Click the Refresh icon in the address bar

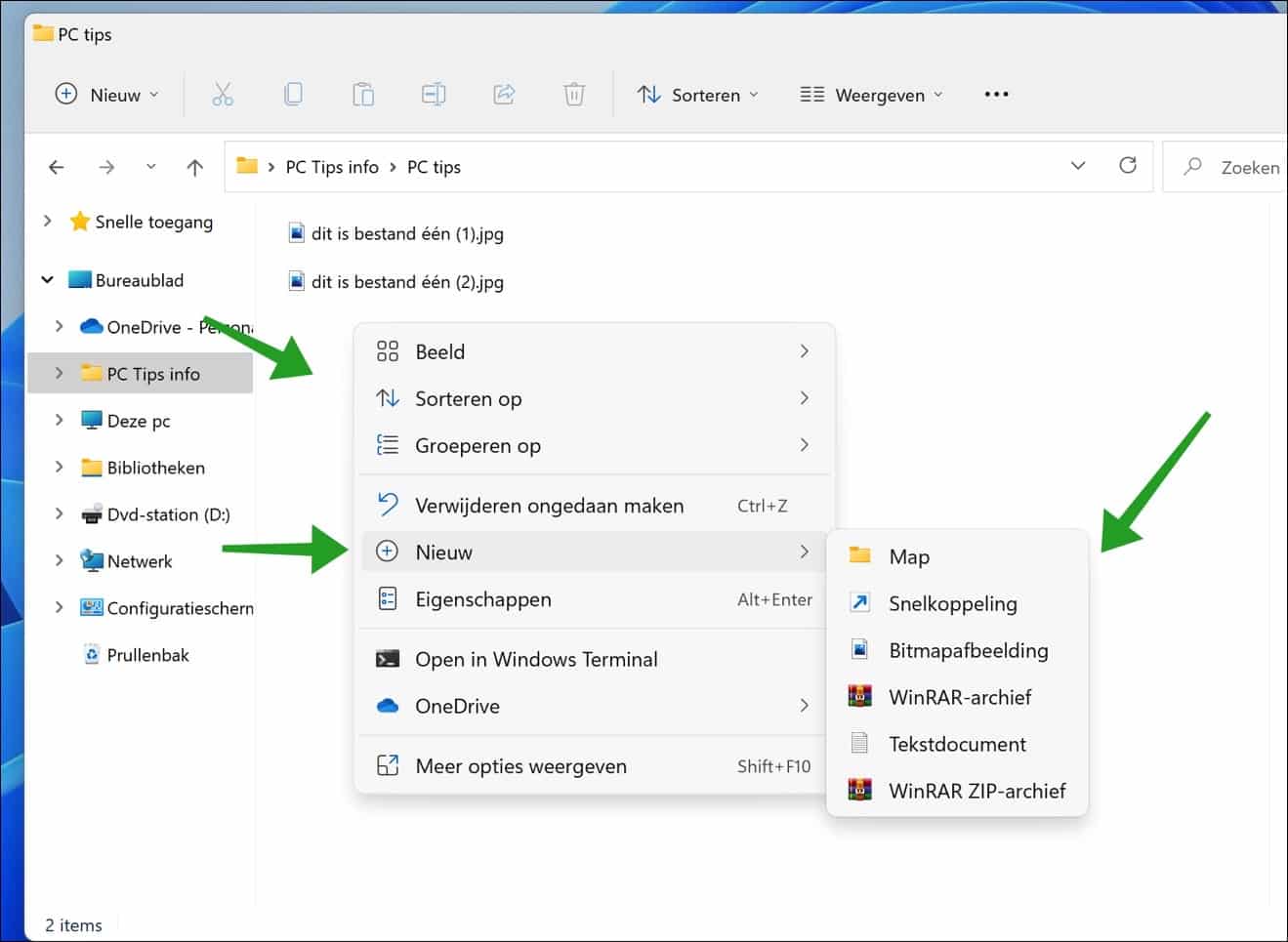coord(1128,166)
